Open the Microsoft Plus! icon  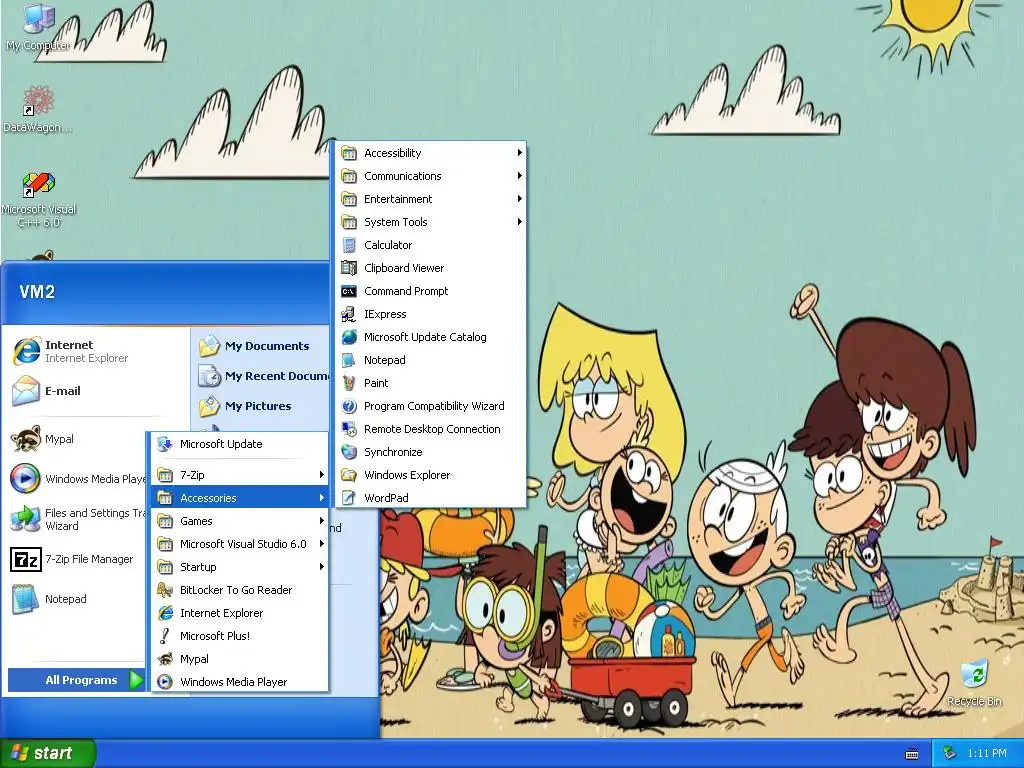click(165, 635)
